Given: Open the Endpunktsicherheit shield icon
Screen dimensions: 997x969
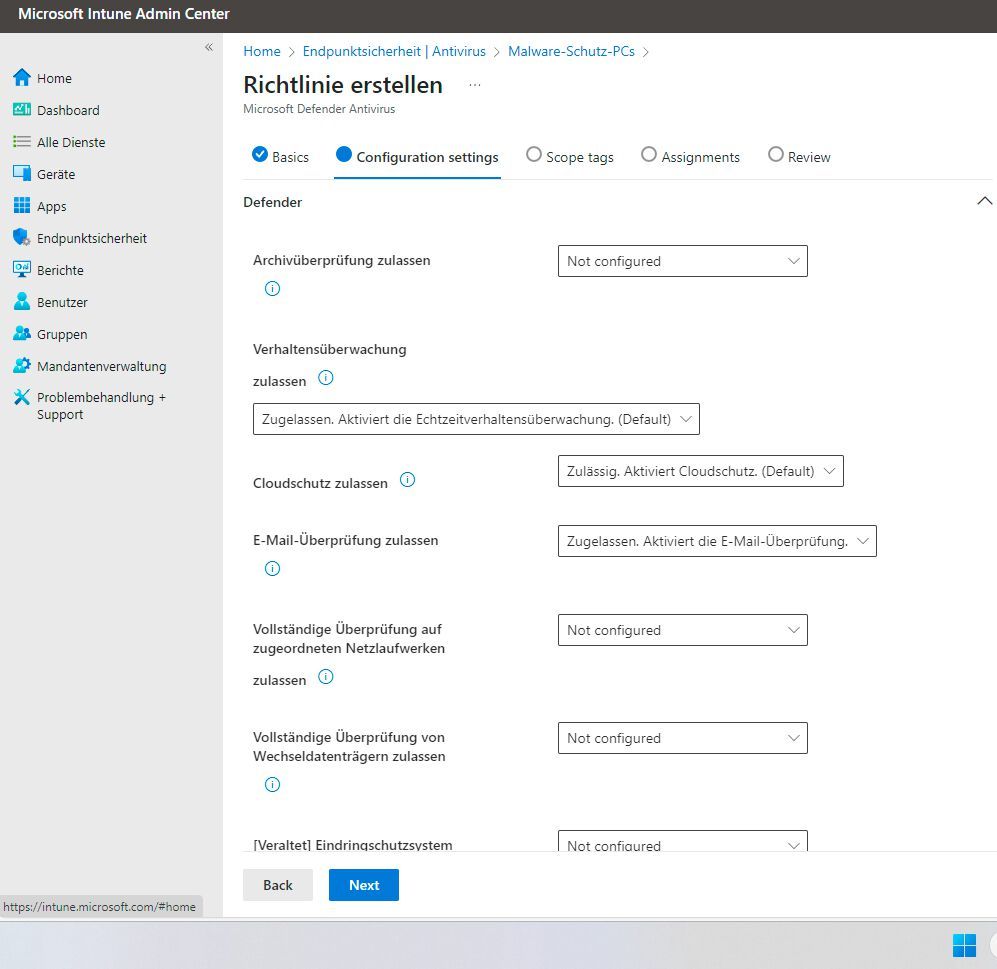Looking at the screenshot, I should tap(22, 238).
